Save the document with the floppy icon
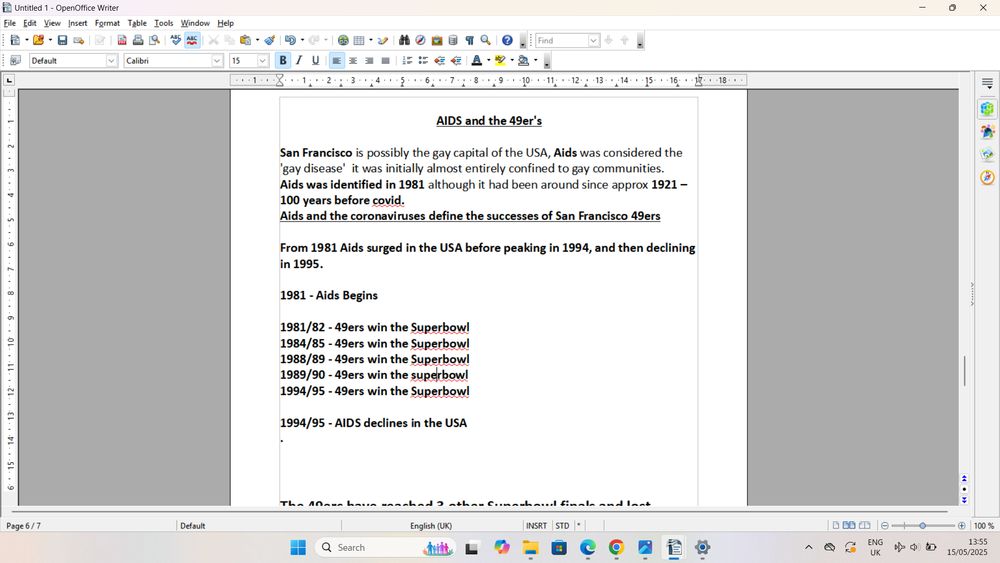Viewport: 1000px width, 563px height. point(62,40)
